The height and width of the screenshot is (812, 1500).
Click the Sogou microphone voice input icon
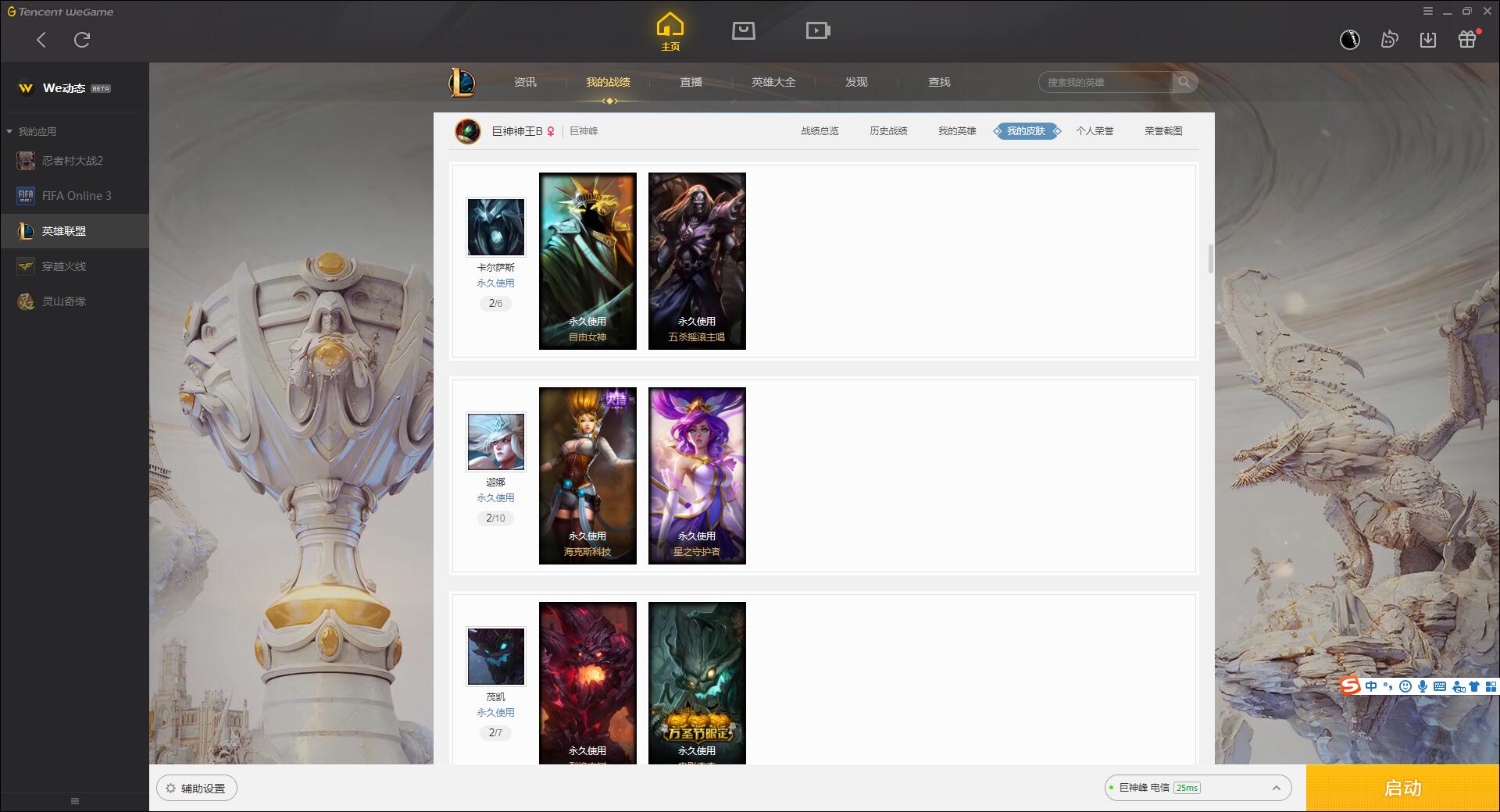tap(1423, 686)
